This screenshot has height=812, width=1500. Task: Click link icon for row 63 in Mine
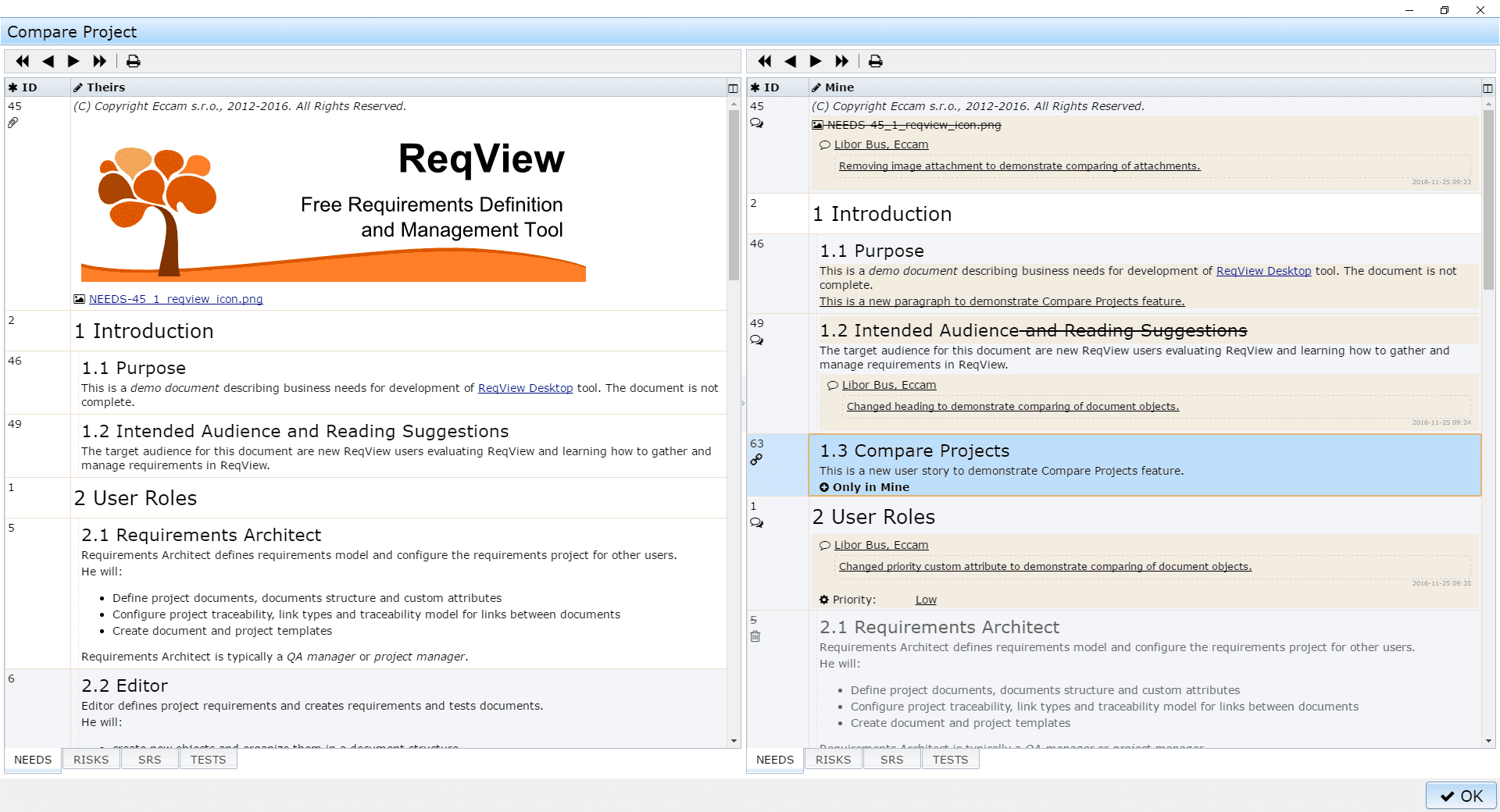point(756,460)
